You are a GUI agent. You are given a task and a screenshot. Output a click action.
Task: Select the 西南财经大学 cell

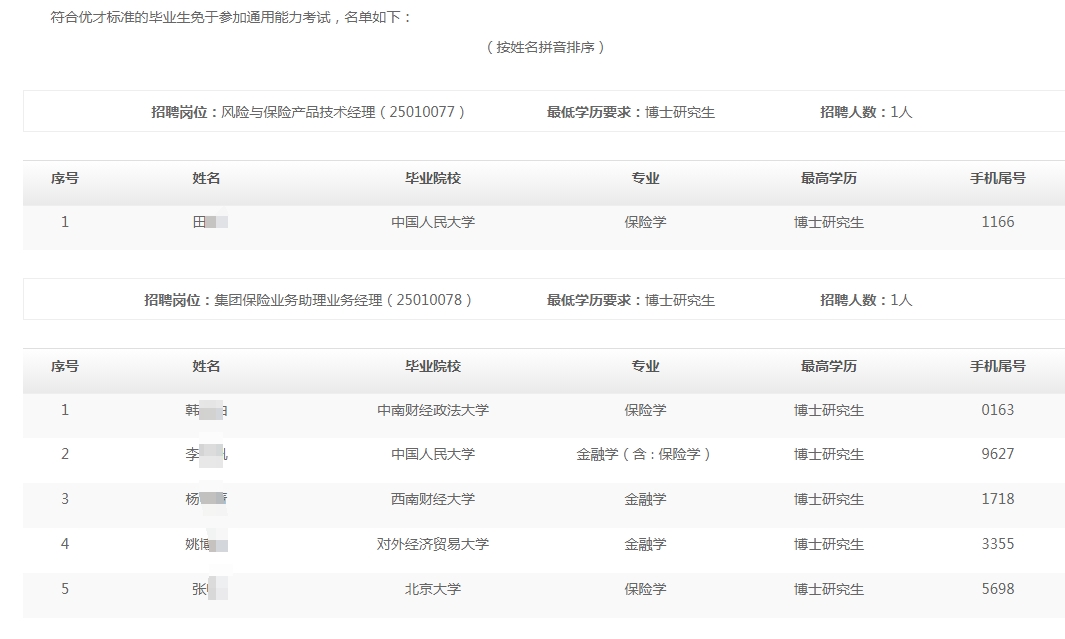432,499
